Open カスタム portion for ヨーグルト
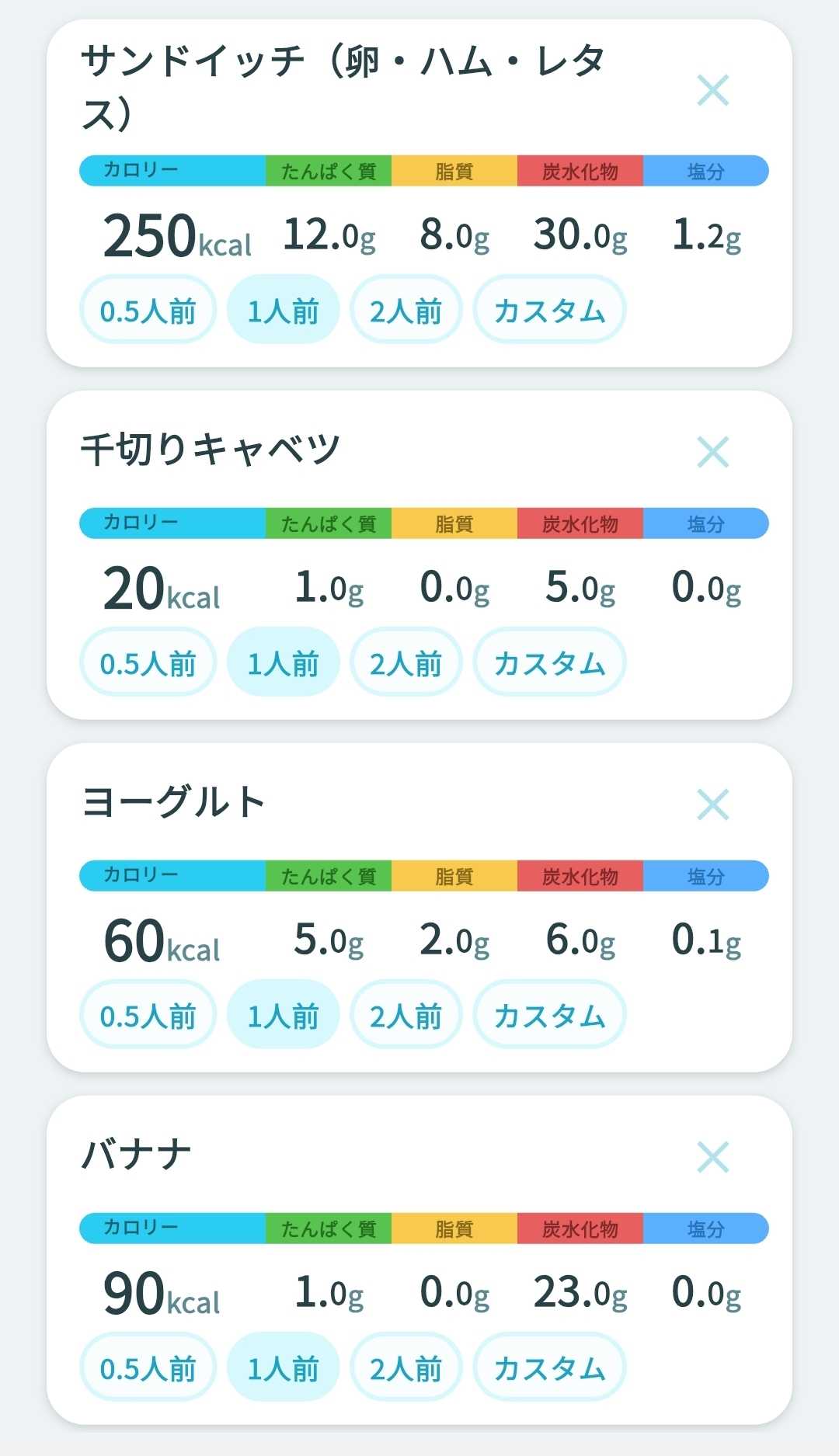 (549, 1015)
